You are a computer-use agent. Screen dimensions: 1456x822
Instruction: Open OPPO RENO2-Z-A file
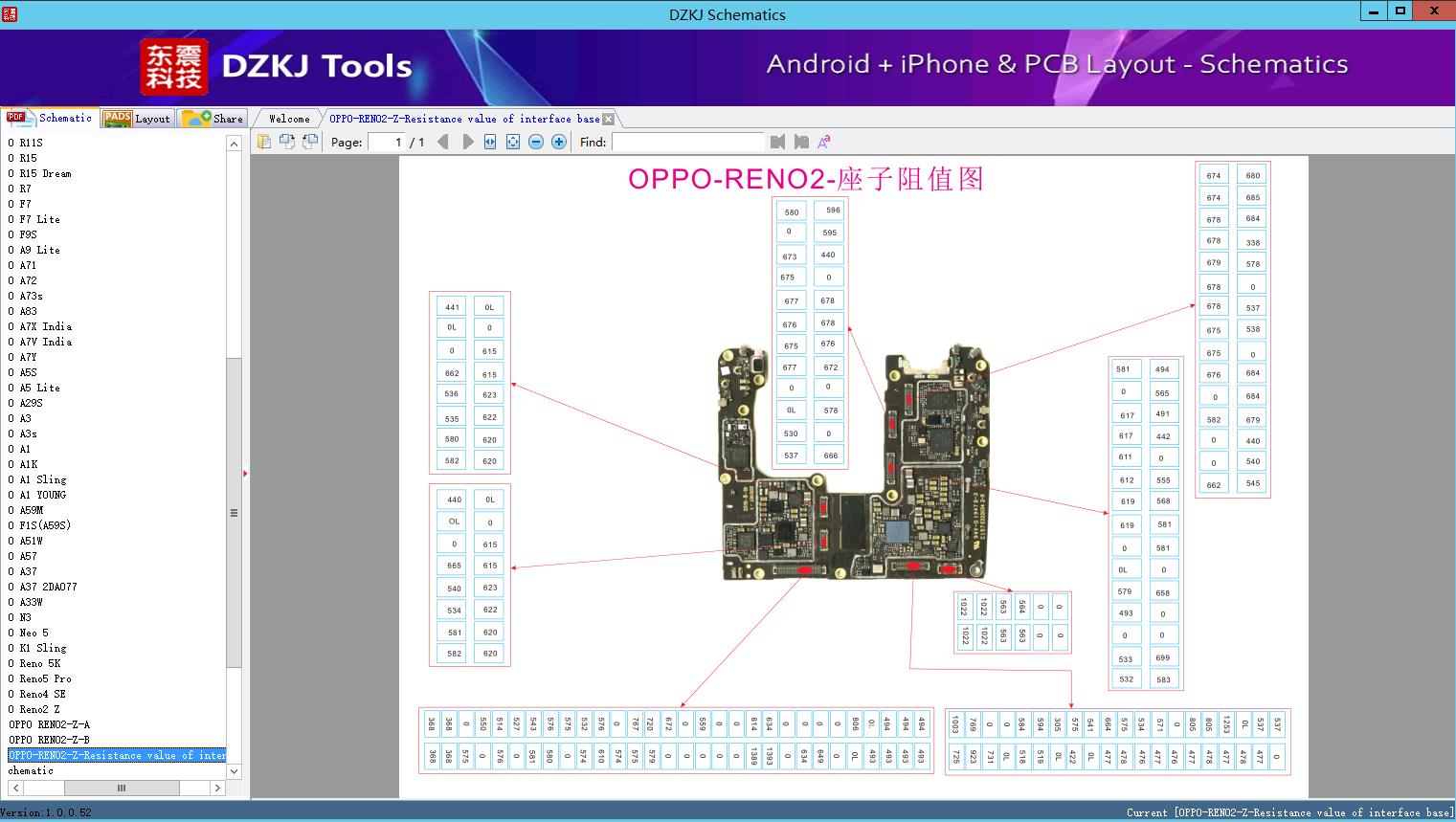pos(49,724)
